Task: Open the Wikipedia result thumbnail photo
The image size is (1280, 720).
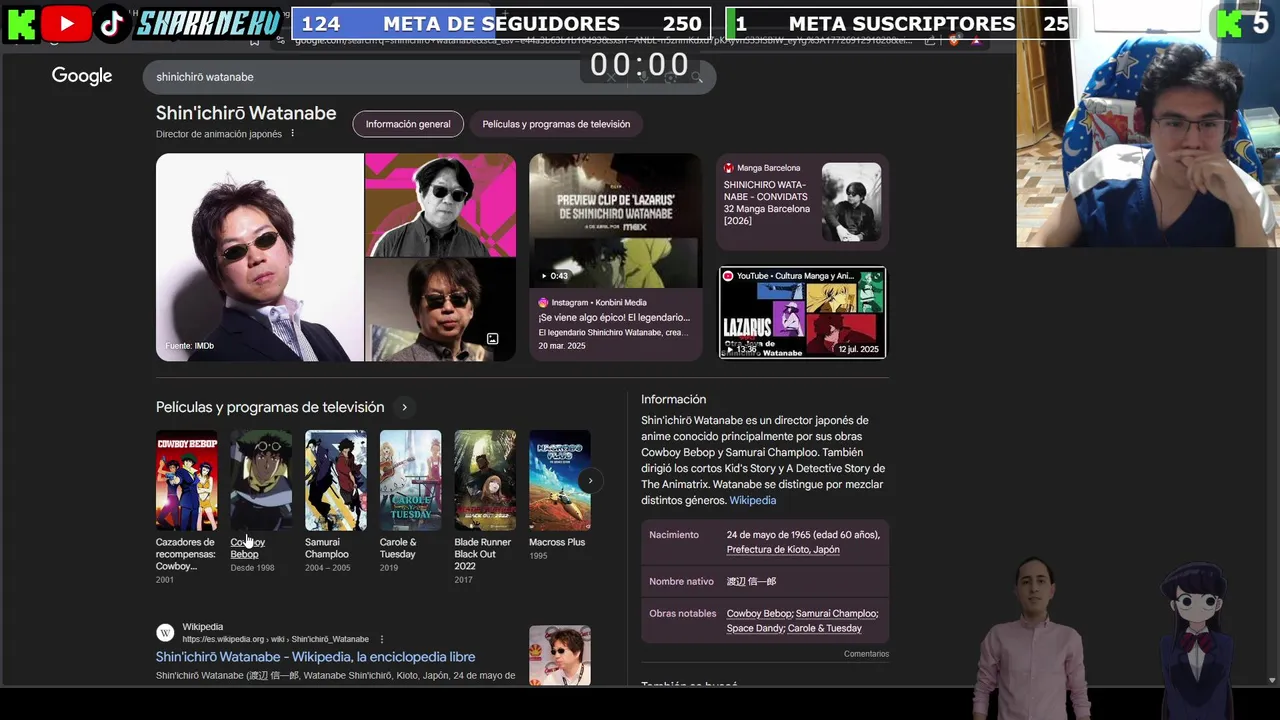Action: click(x=560, y=655)
